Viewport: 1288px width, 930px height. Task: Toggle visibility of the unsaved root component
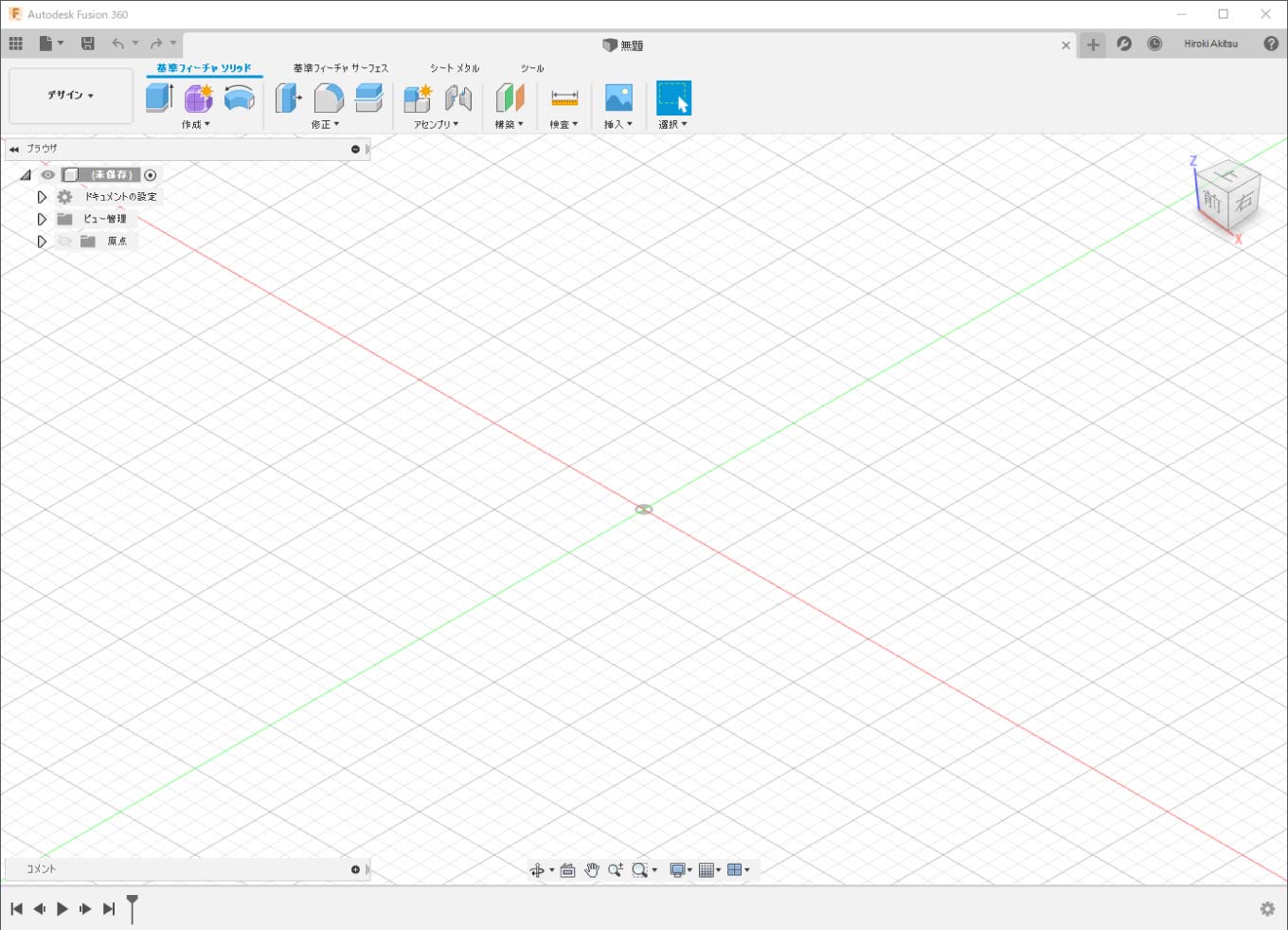click(x=48, y=175)
